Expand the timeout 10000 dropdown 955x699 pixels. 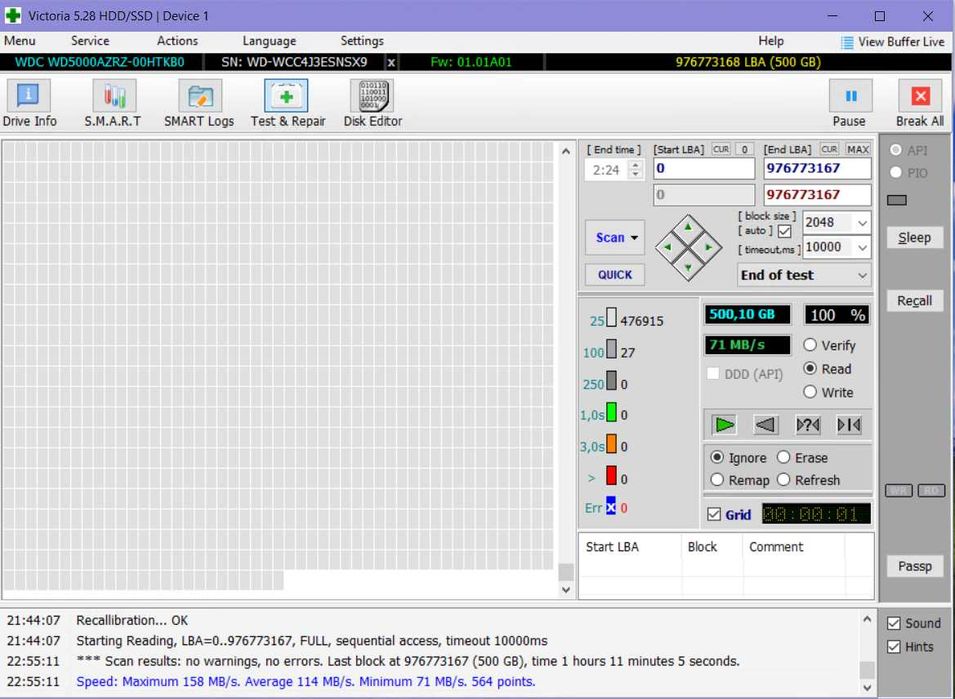[x=861, y=248]
